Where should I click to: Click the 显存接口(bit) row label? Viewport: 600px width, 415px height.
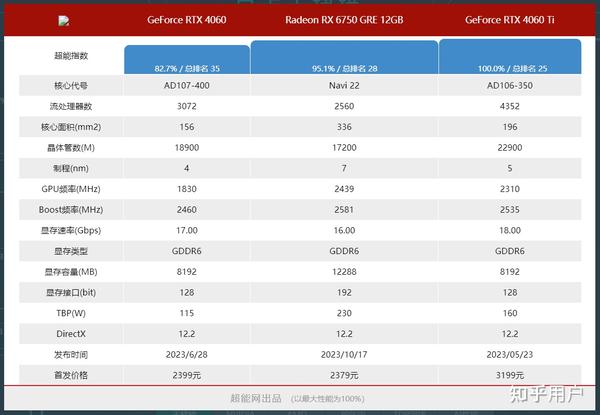click(x=71, y=293)
